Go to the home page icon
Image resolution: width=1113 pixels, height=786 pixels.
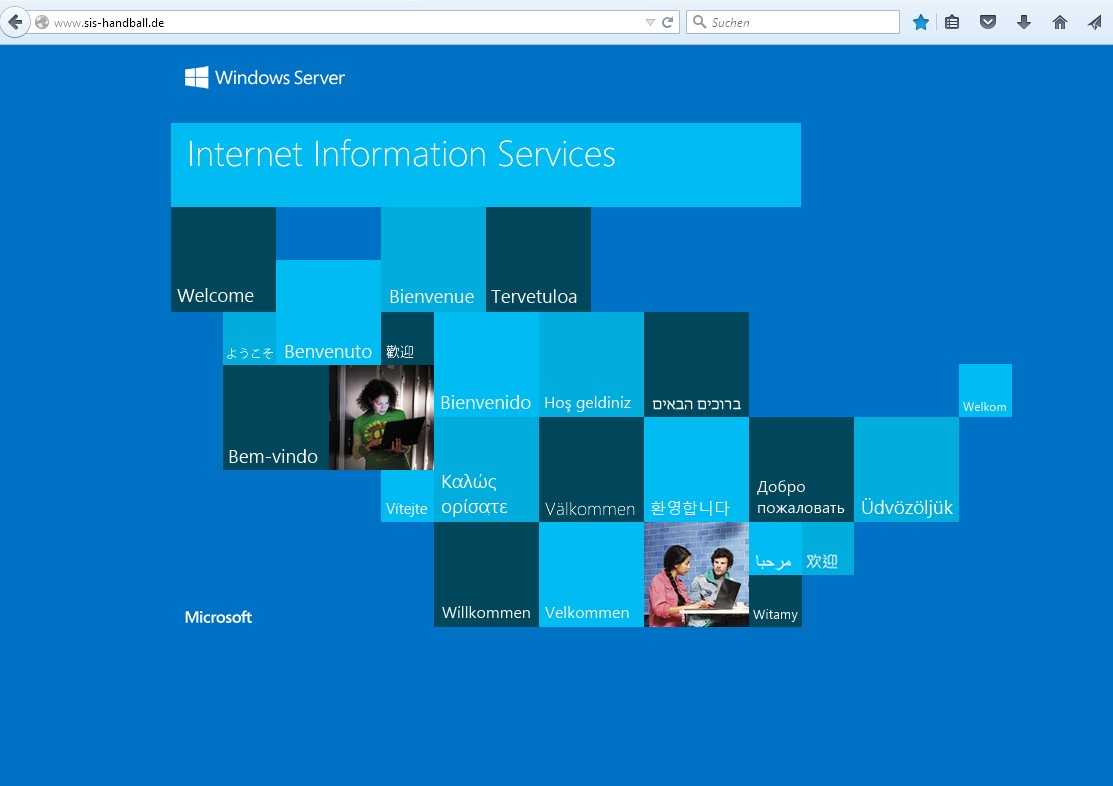(x=1059, y=22)
